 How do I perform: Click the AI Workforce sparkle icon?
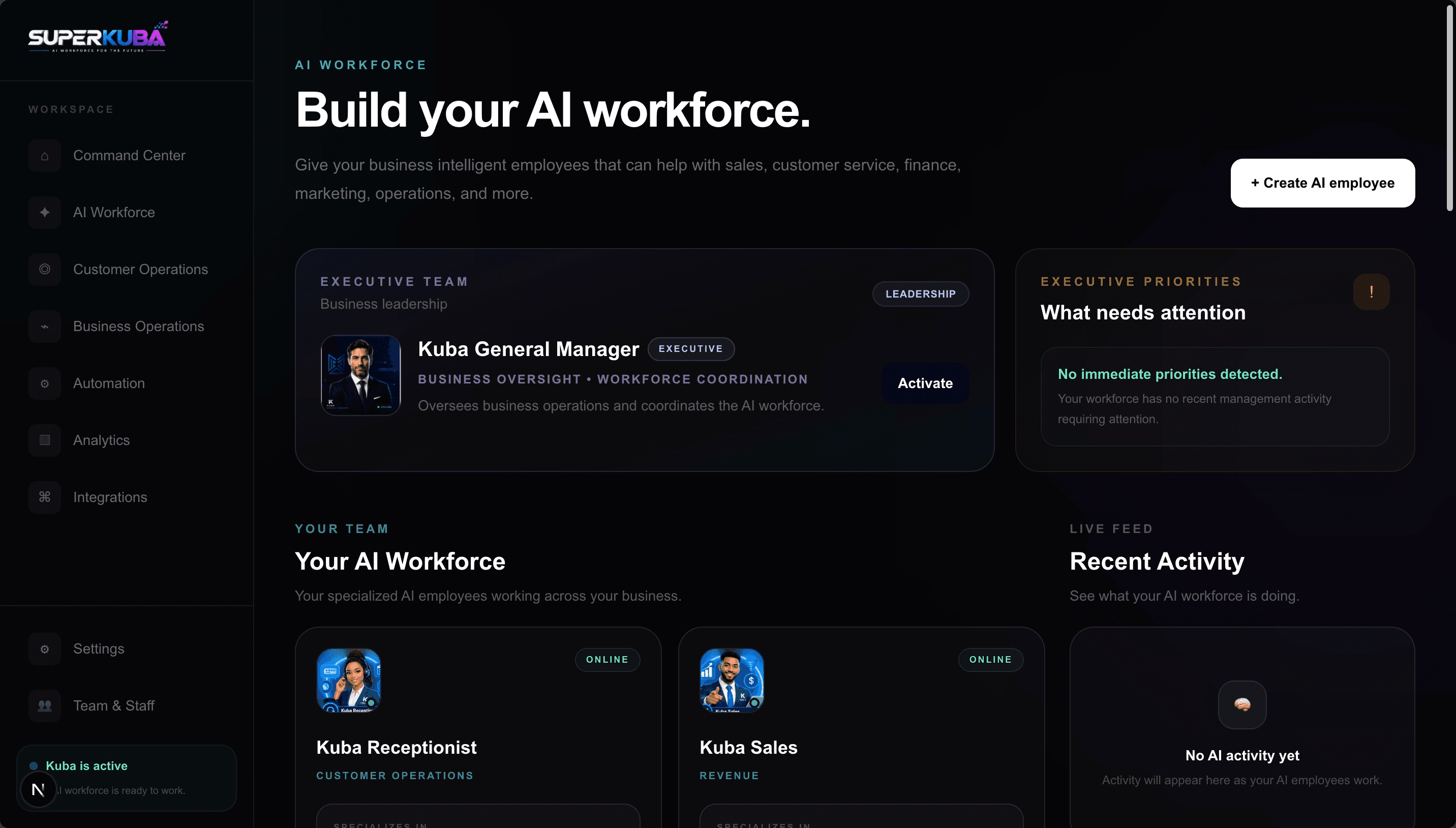tap(45, 213)
